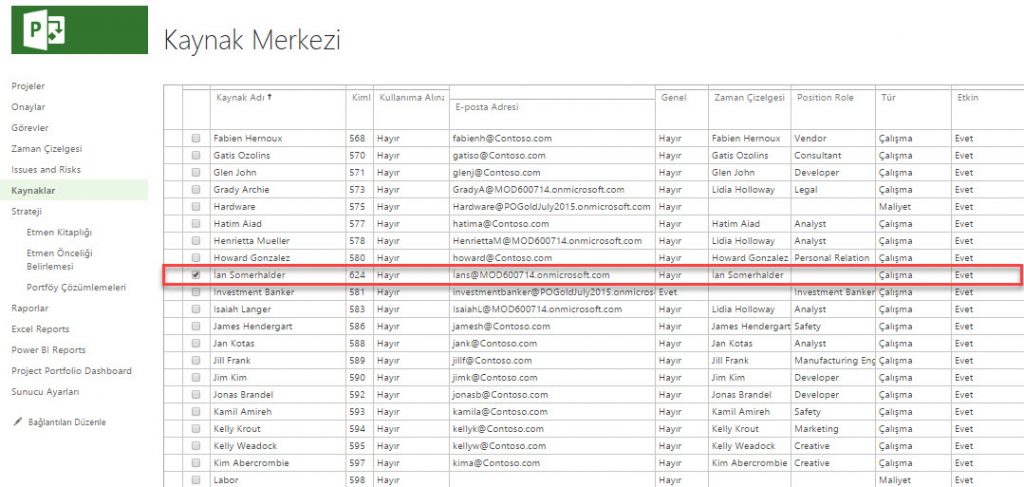1024x487 pixels.
Task: Click the Position Role column header
Action: pyautogui.click(x=825, y=98)
